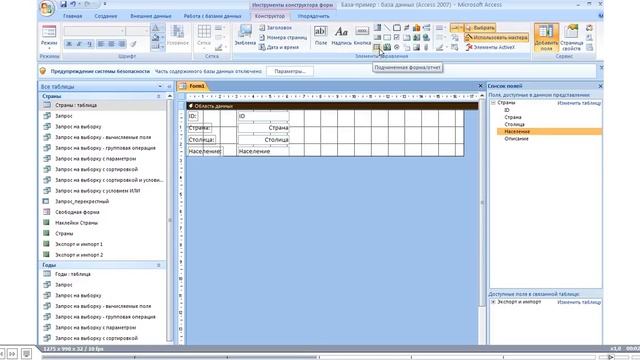Collapse Страны node in field list
Viewport: 640px width, 360px height.
(493, 103)
